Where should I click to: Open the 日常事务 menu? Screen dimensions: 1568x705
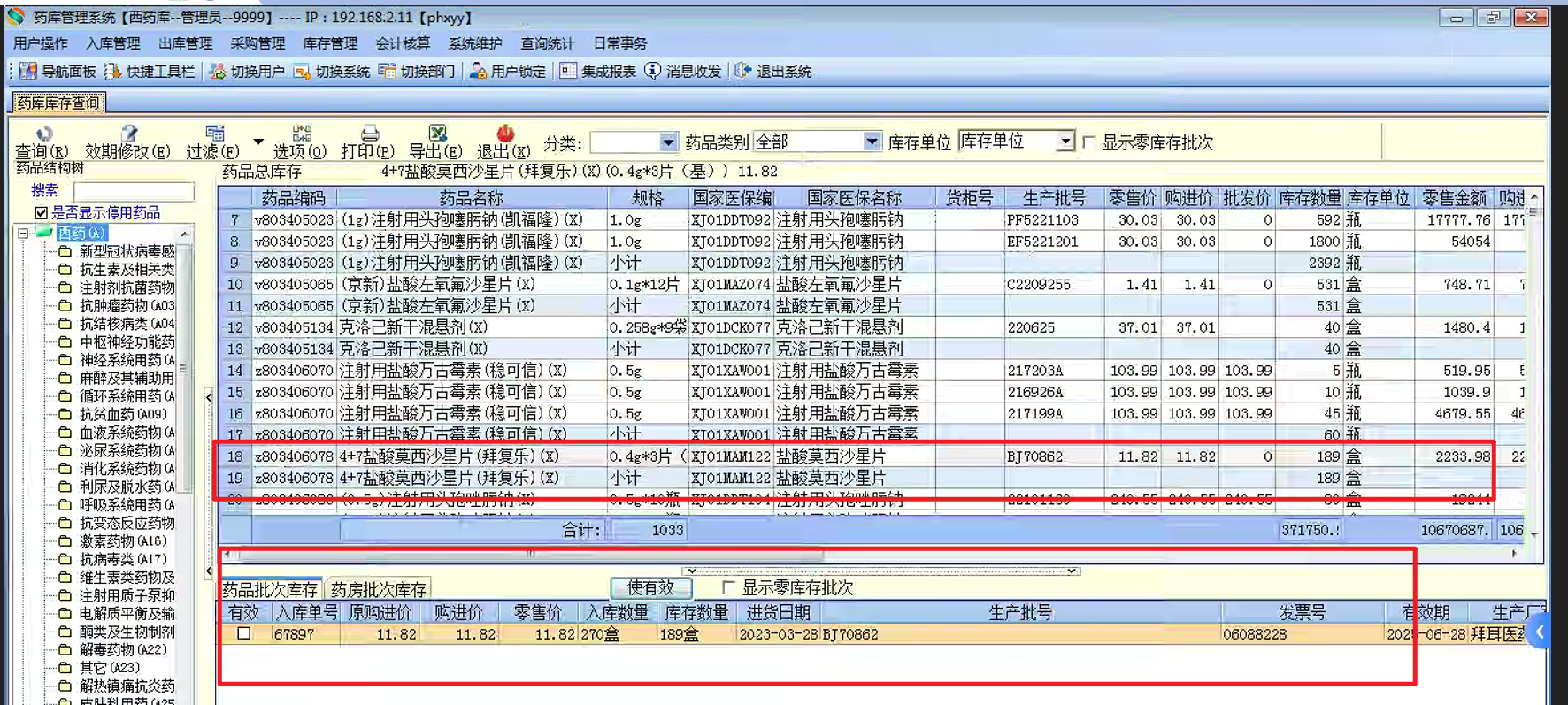[x=620, y=43]
